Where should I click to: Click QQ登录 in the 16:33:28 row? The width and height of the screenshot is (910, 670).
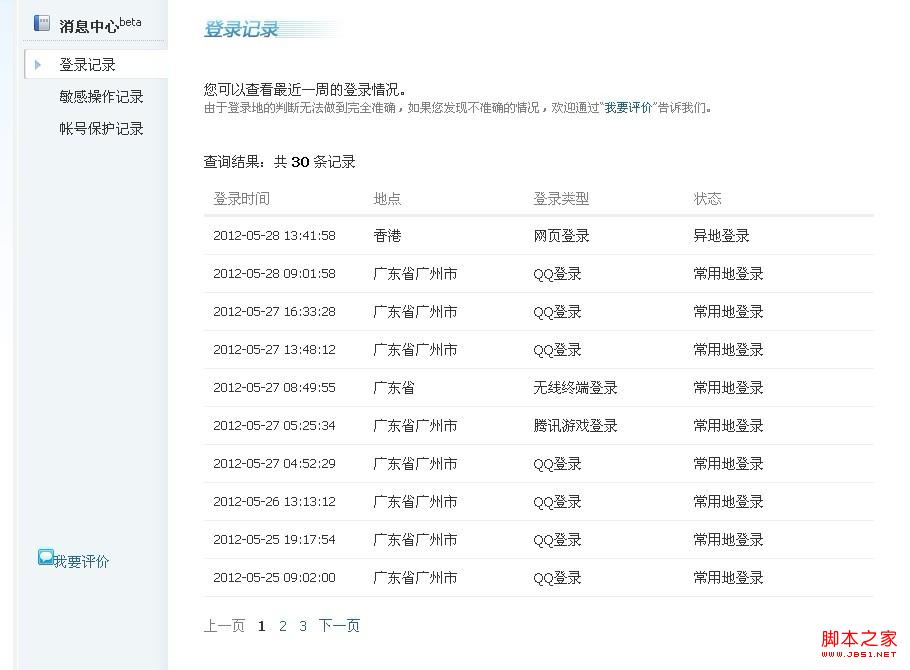tap(557, 312)
